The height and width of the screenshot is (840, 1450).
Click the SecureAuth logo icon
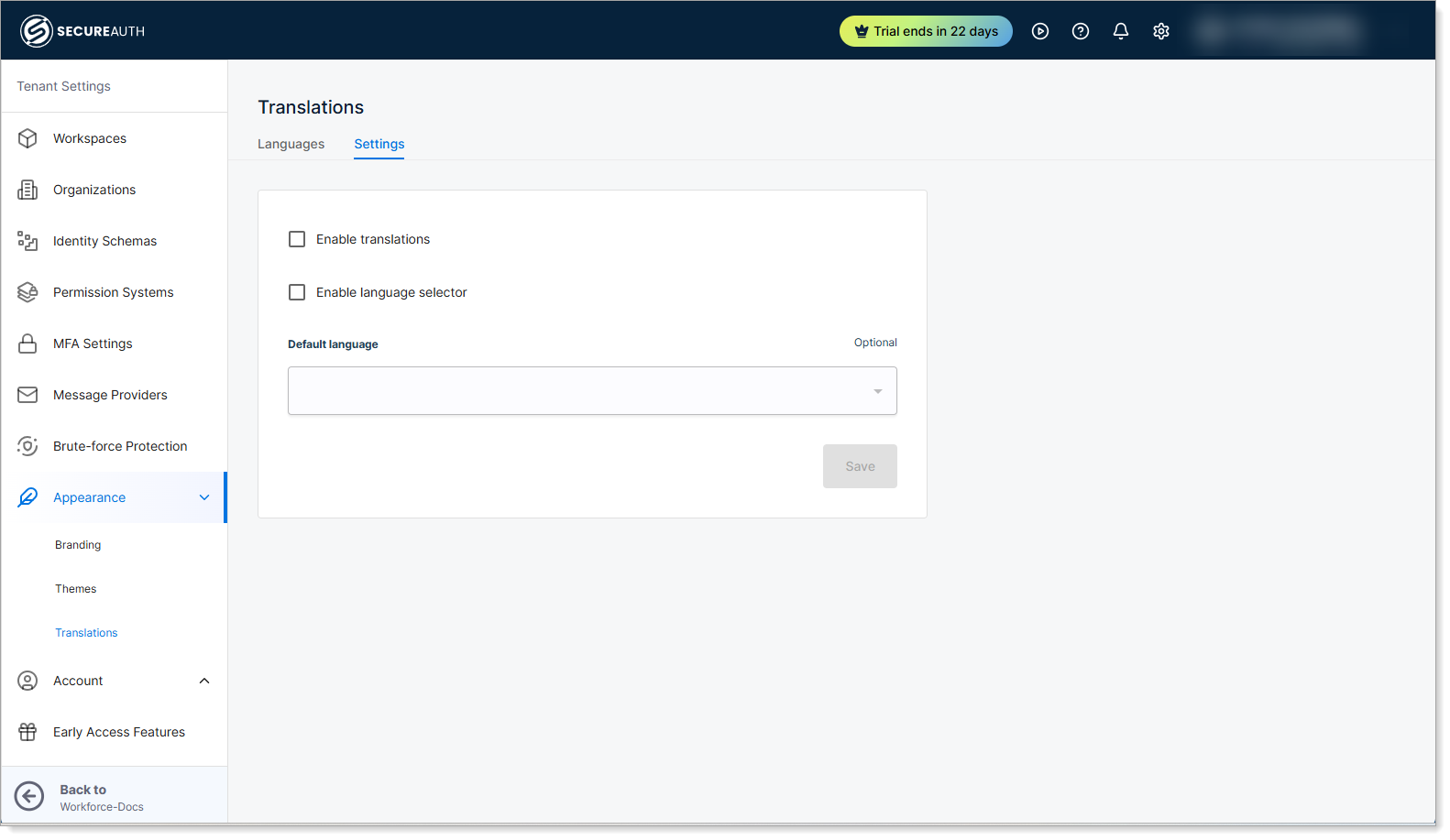[x=36, y=31]
